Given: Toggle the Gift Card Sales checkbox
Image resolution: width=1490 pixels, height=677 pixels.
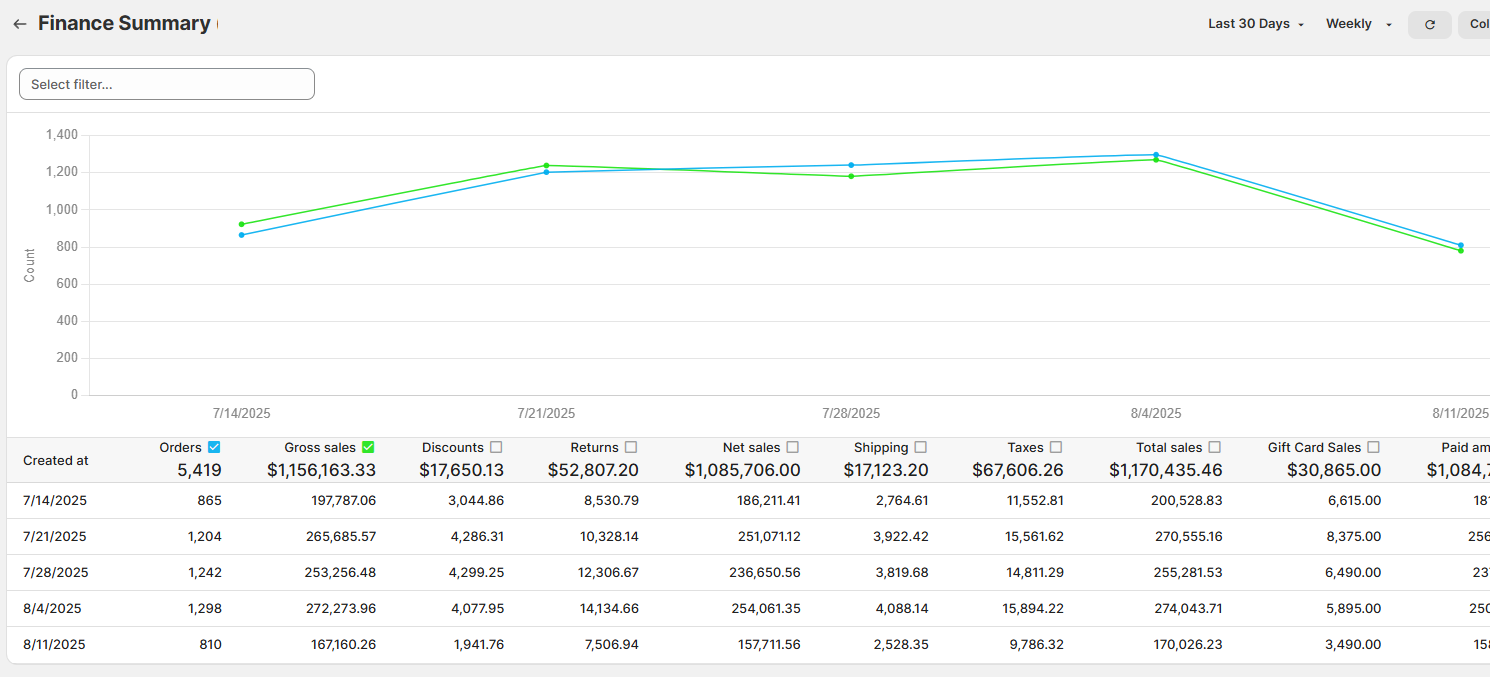Looking at the screenshot, I should pos(1373,447).
